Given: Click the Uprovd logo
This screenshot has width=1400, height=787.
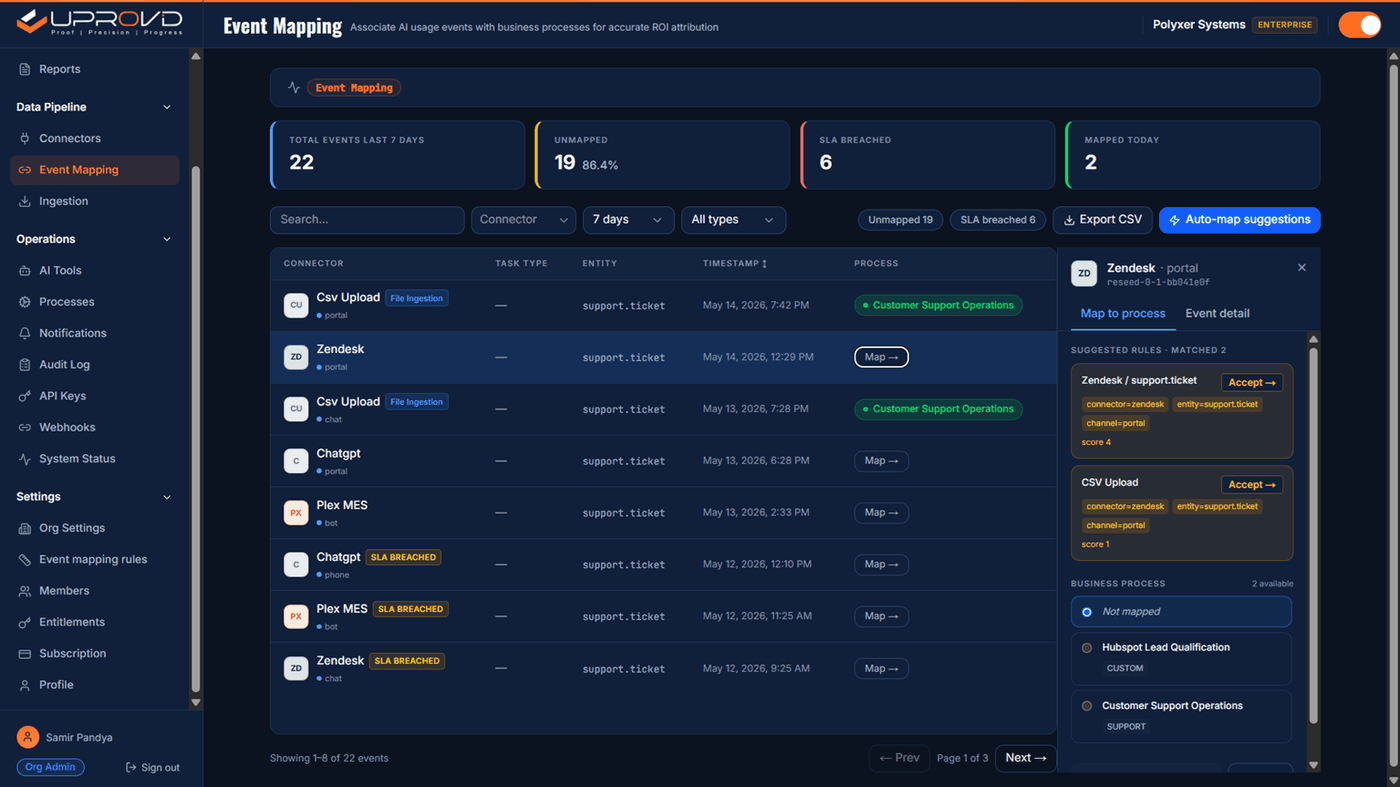Looking at the screenshot, I should [x=100, y=22].
